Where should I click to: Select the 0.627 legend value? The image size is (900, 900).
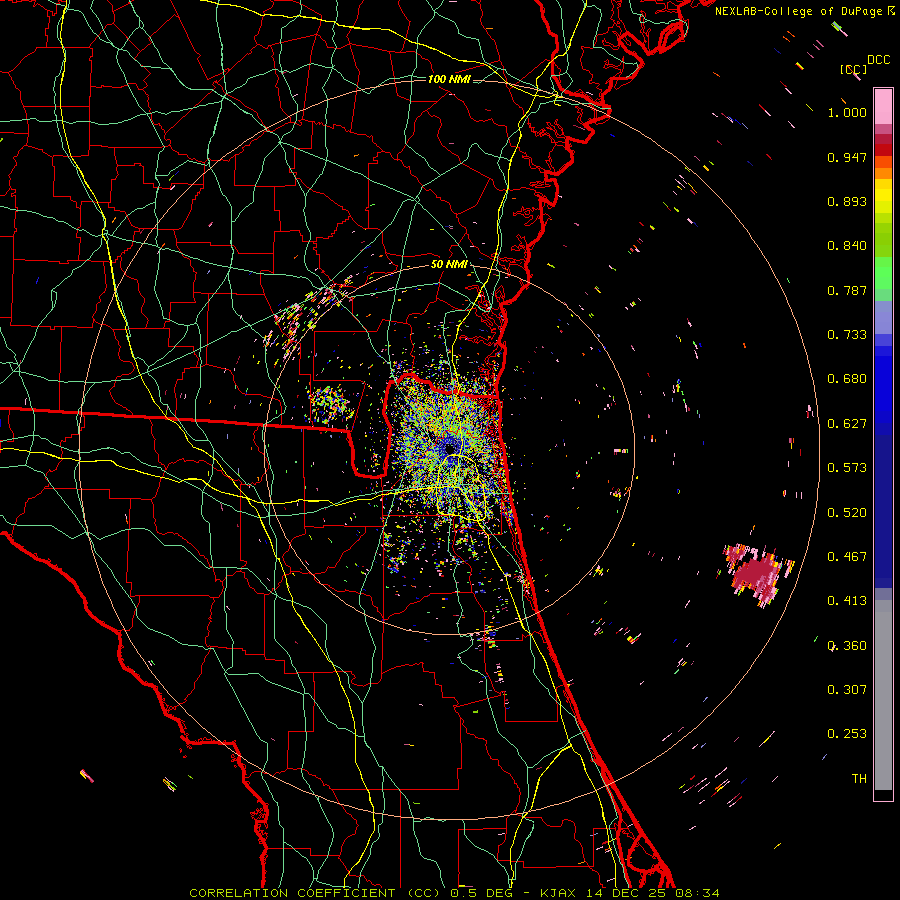coord(847,424)
